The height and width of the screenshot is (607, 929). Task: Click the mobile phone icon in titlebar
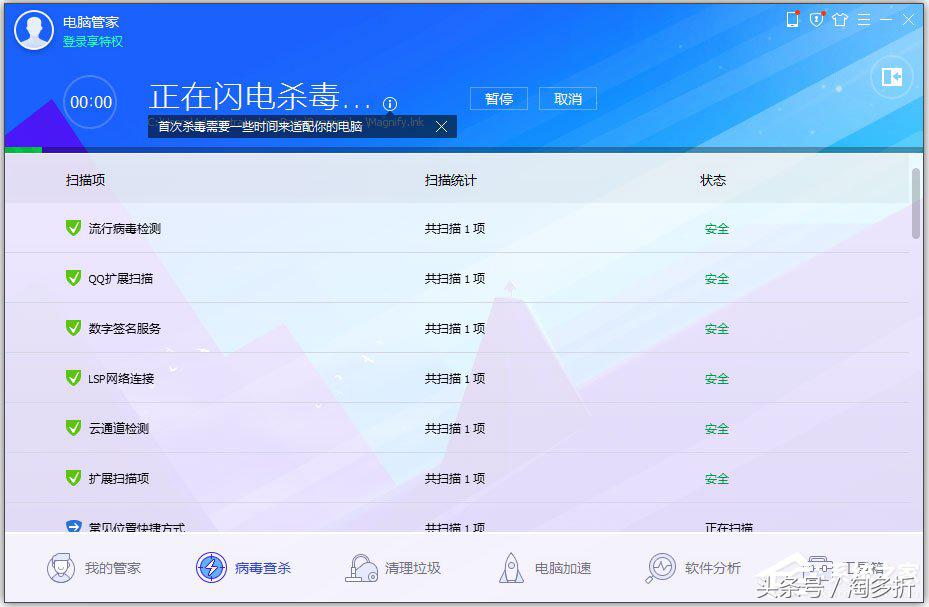[793, 19]
